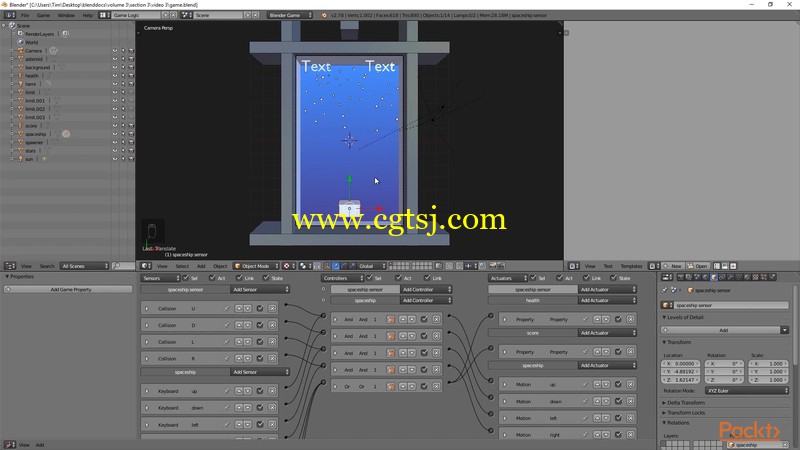Image resolution: width=800 pixels, height=450 pixels.
Task: Toggle Link checkbox in Controllers header
Action: (427, 278)
